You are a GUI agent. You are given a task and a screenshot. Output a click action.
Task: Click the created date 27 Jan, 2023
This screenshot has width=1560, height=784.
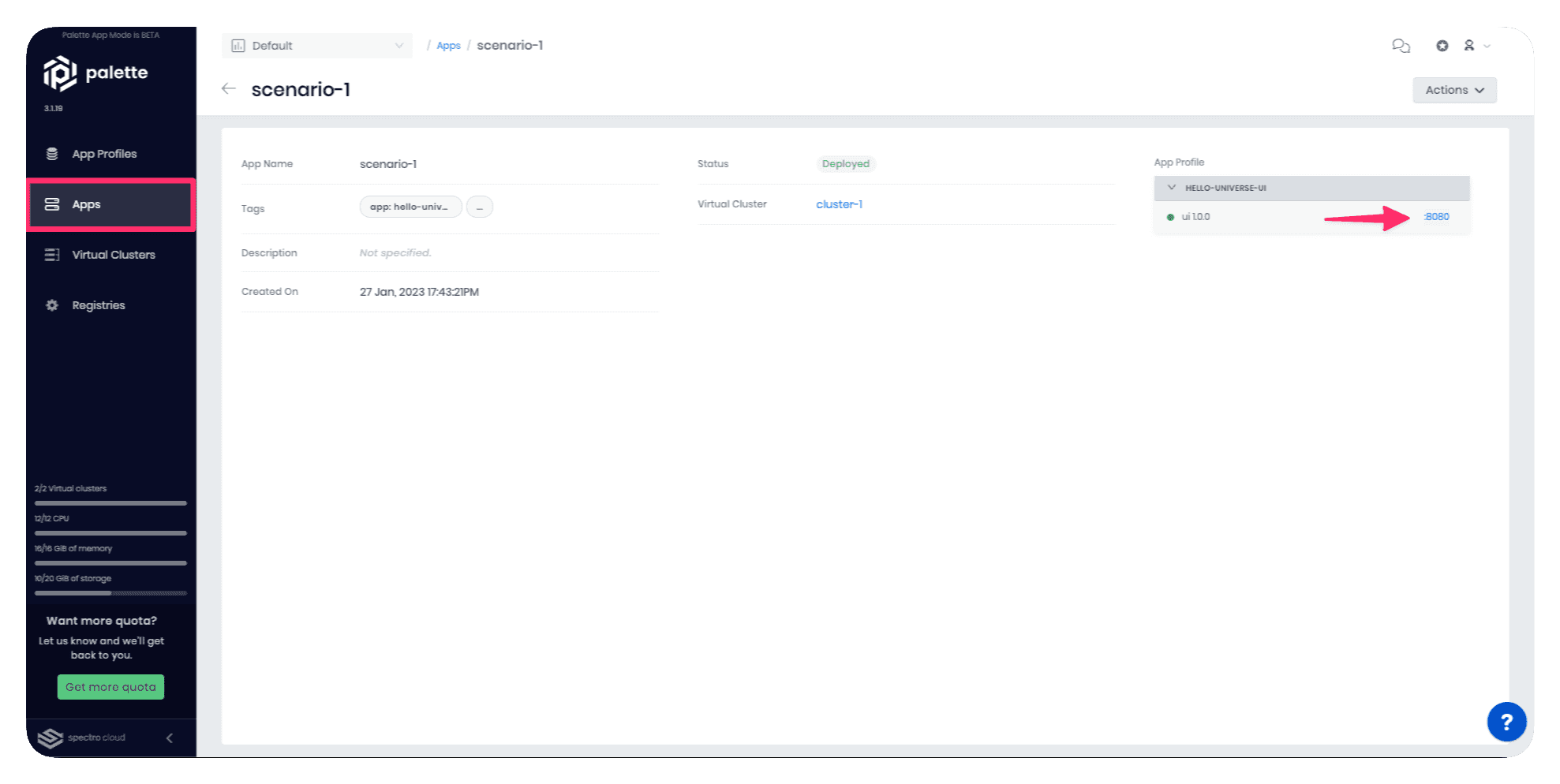tap(419, 292)
